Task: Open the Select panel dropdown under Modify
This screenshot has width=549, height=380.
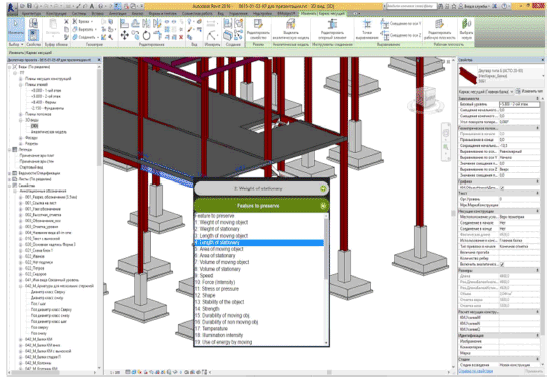Action: point(16,44)
